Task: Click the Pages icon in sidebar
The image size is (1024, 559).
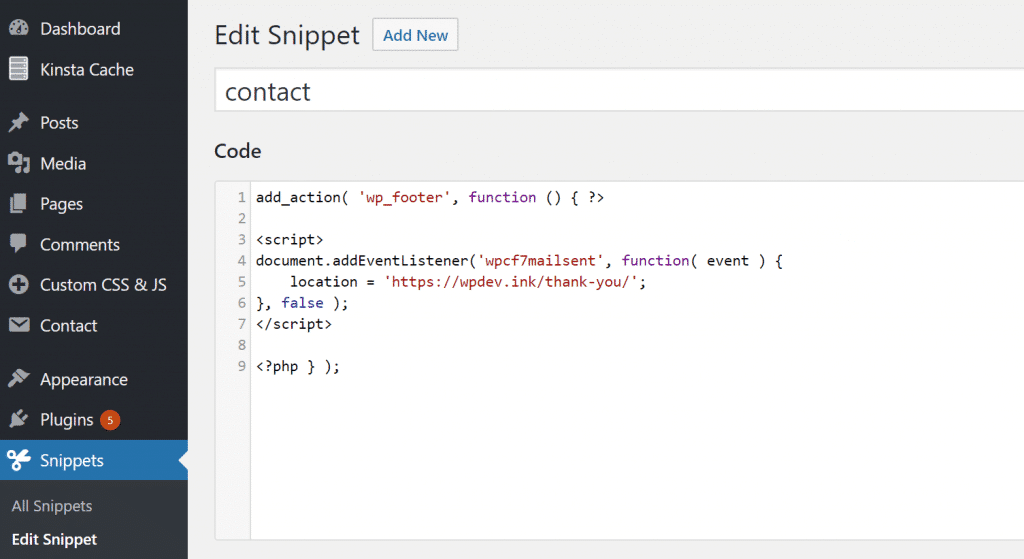Action: coord(18,204)
